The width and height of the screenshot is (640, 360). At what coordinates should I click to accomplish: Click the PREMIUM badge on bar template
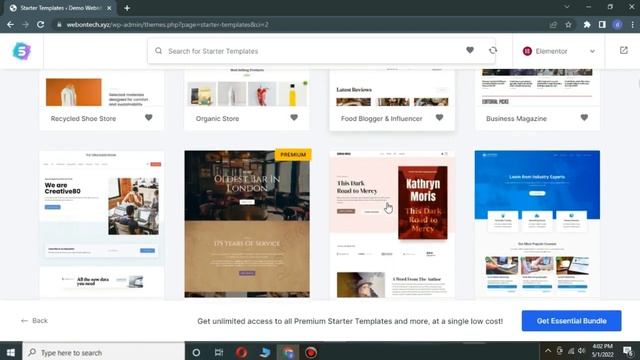[x=293, y=154]
